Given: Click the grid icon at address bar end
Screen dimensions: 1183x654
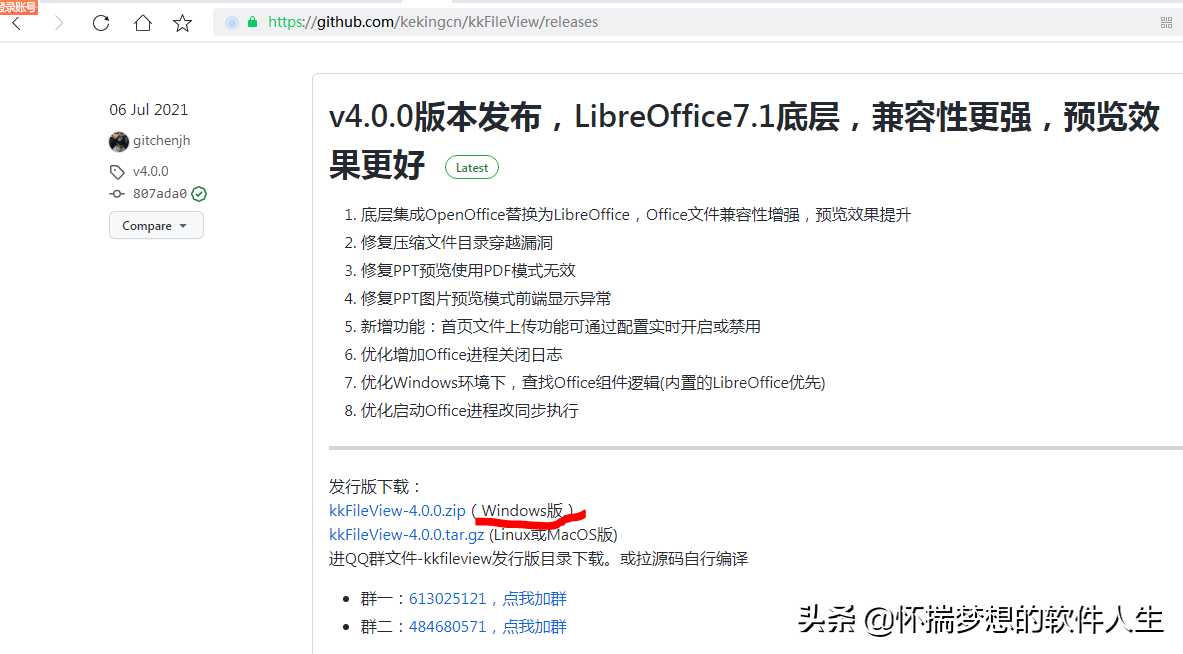Looking at the screenshot, I should [1166, 23].
